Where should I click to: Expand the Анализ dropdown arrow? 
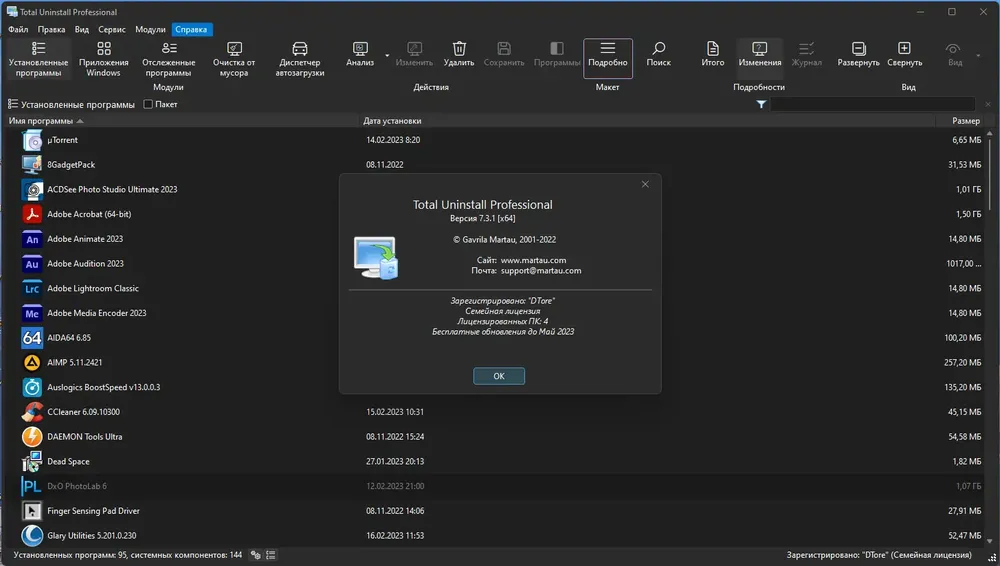click(387, 56)
